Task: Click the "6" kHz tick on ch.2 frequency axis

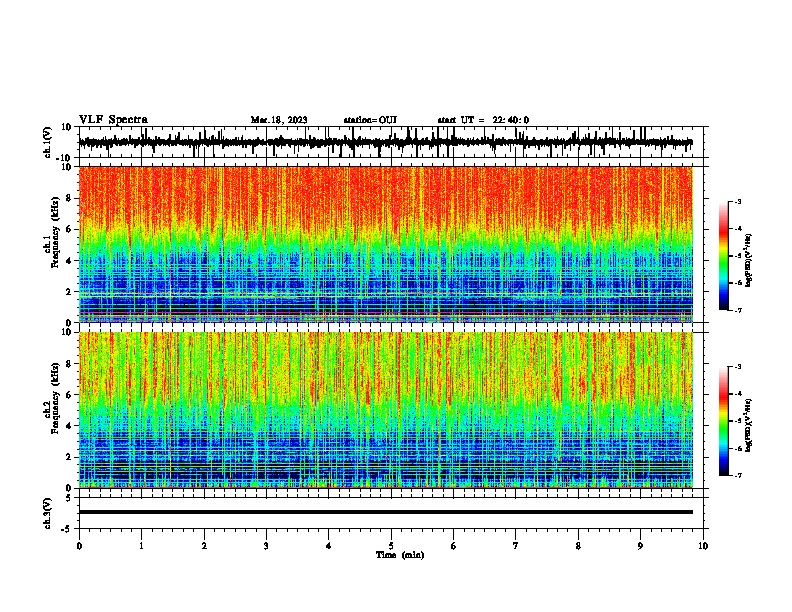Action: (69, 394)
